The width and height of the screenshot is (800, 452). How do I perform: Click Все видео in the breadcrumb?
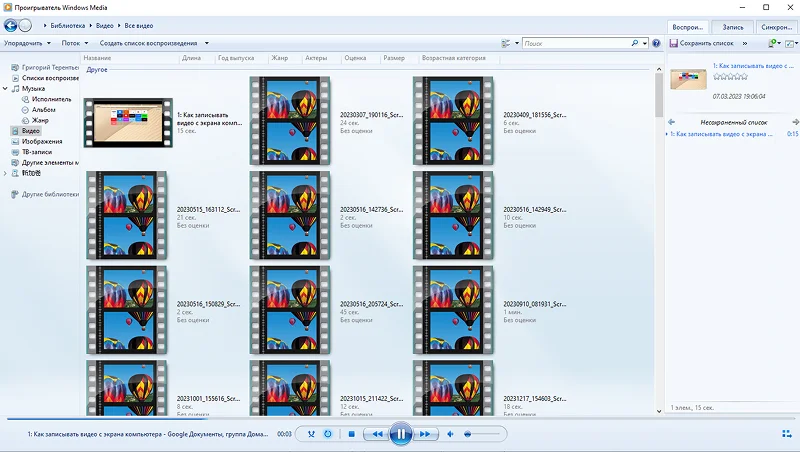coord(139,26)
